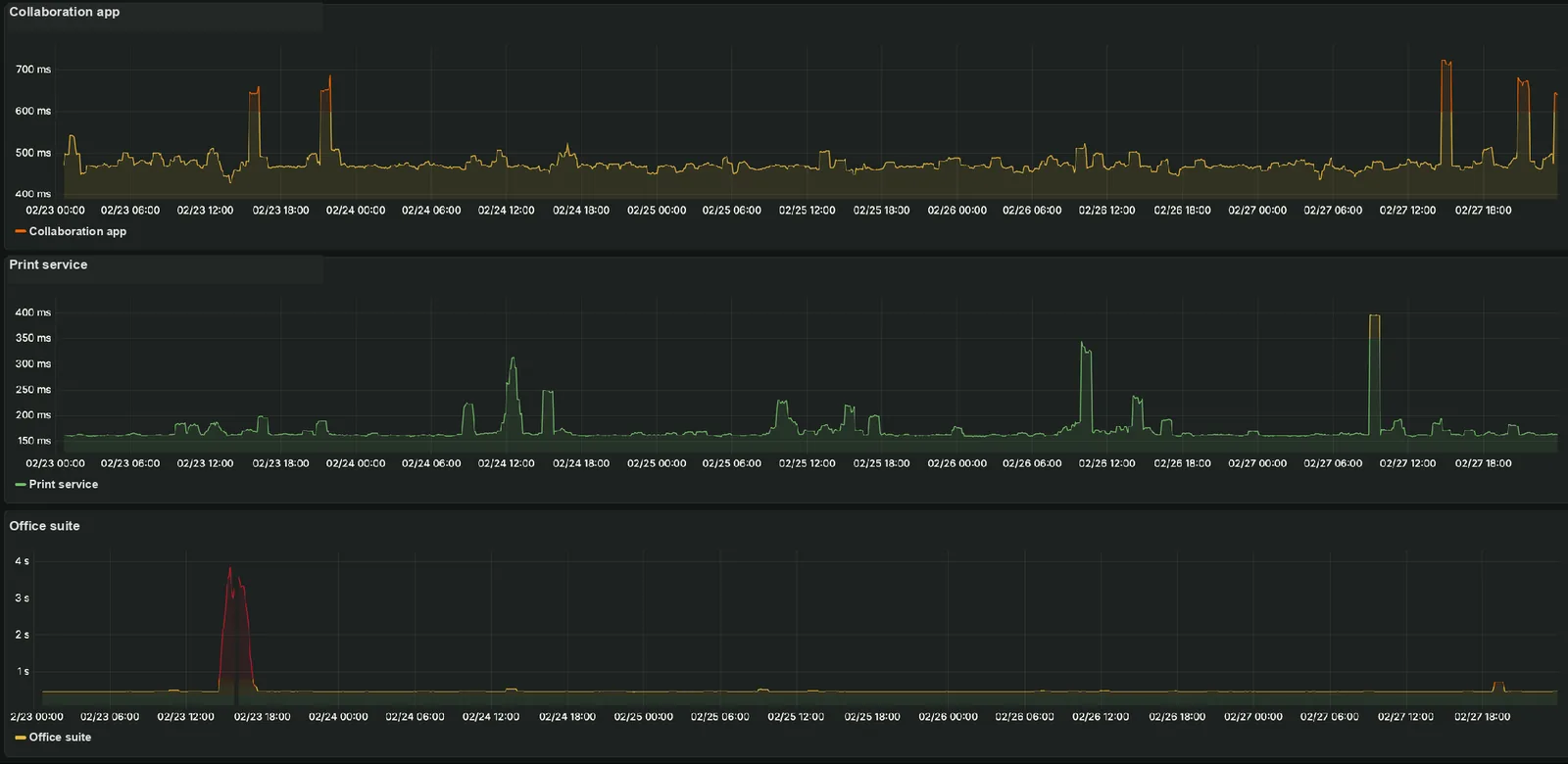Open the Office suite panel title menu

[44, 526]
